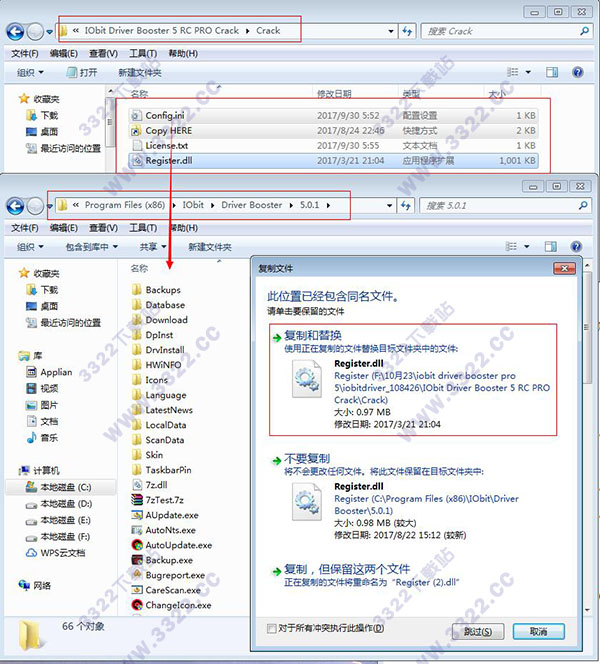Close the 复制文件 dialog
The image size is (600, 664).
point(564,268)
